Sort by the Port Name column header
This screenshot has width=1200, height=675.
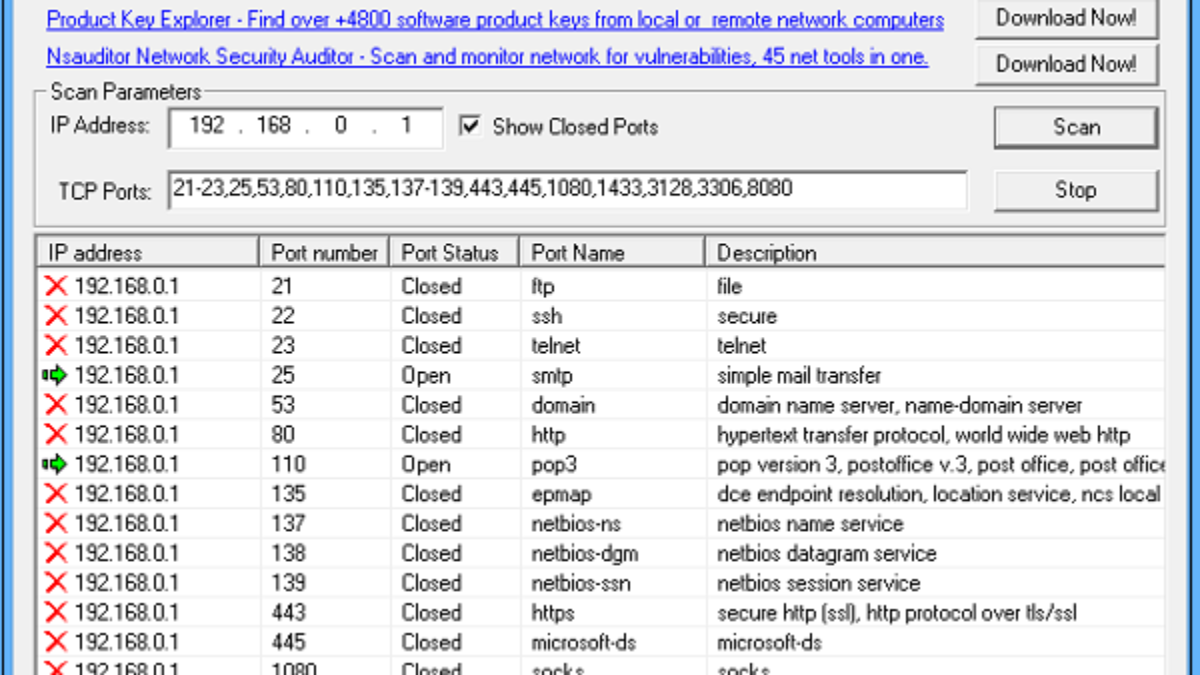(613, 253)
